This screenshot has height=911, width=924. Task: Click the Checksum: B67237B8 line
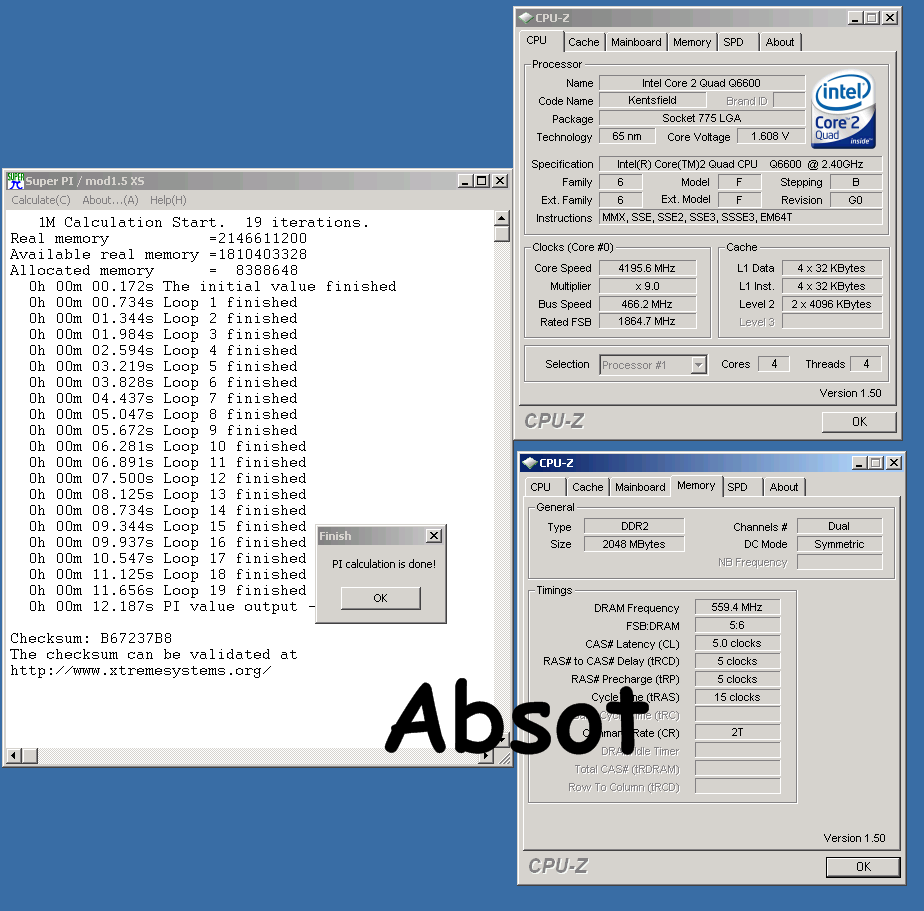[91, 639]
